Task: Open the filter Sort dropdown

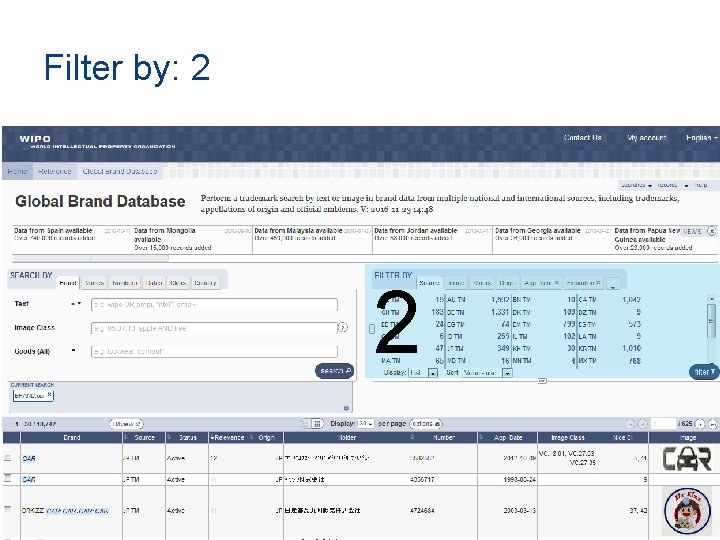Action: 487,372
